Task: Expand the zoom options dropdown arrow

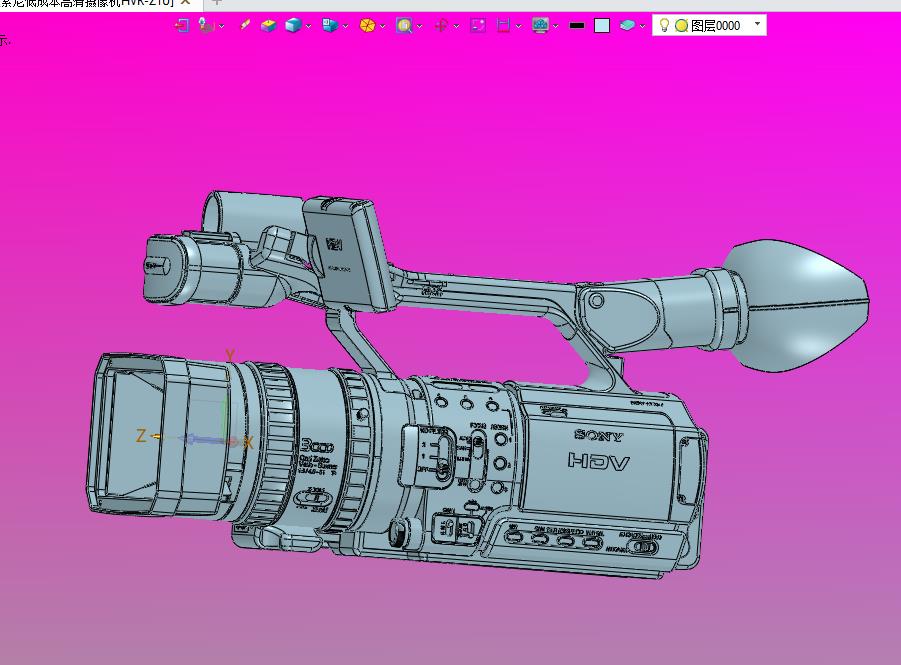Action: (x=419, y=26)
